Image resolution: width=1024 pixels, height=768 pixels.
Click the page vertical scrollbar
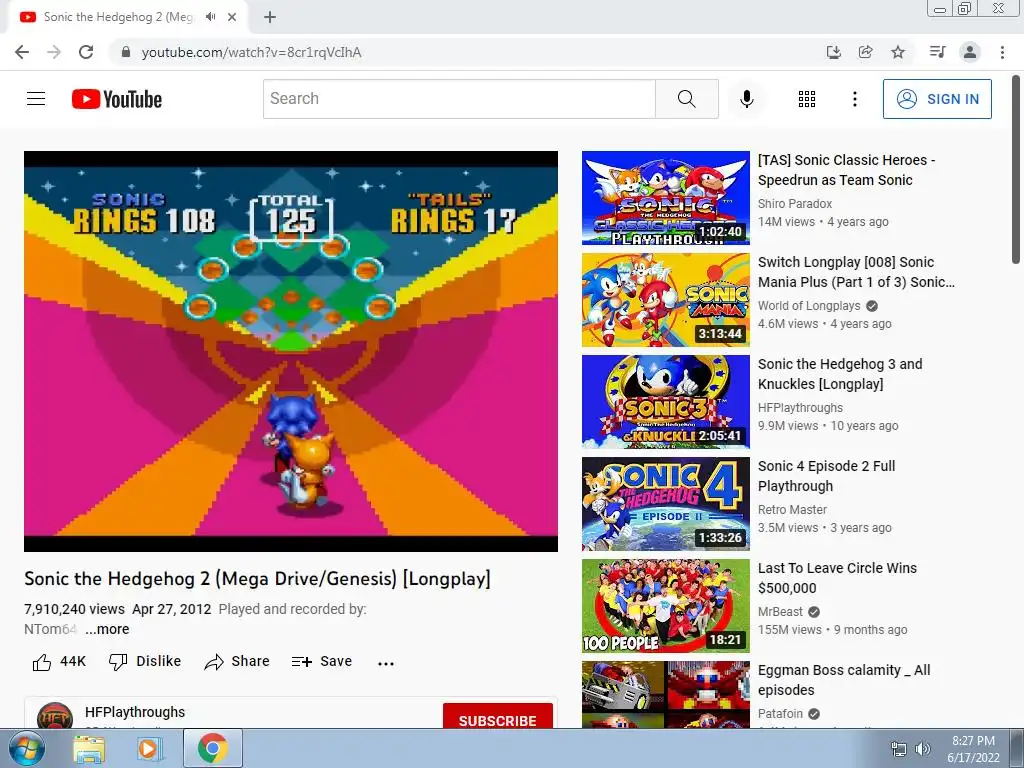[1016, 170]
